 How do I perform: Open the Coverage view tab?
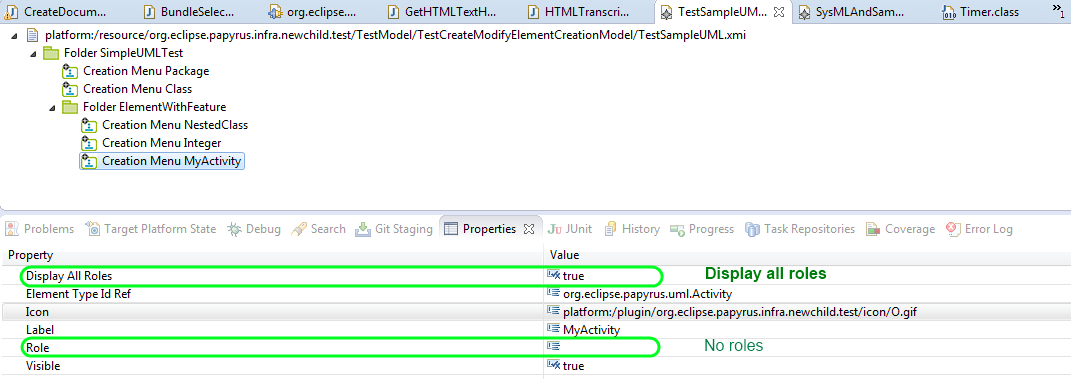[x=901, y=229]
